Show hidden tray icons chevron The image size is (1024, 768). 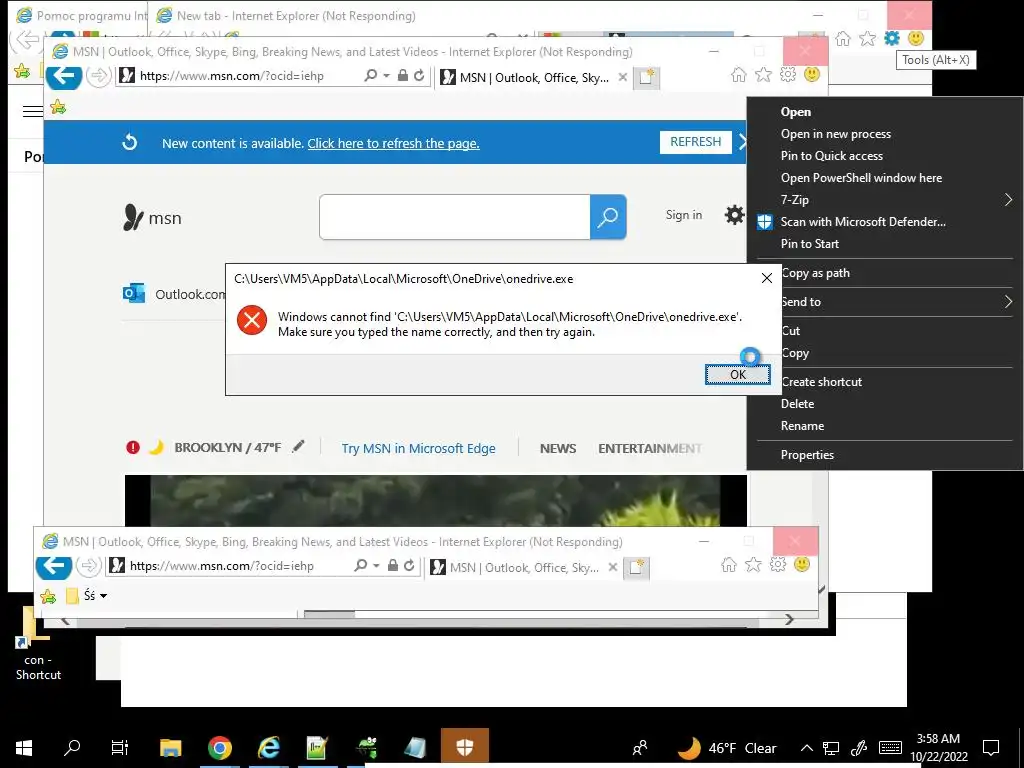click(x=807, y=748)
